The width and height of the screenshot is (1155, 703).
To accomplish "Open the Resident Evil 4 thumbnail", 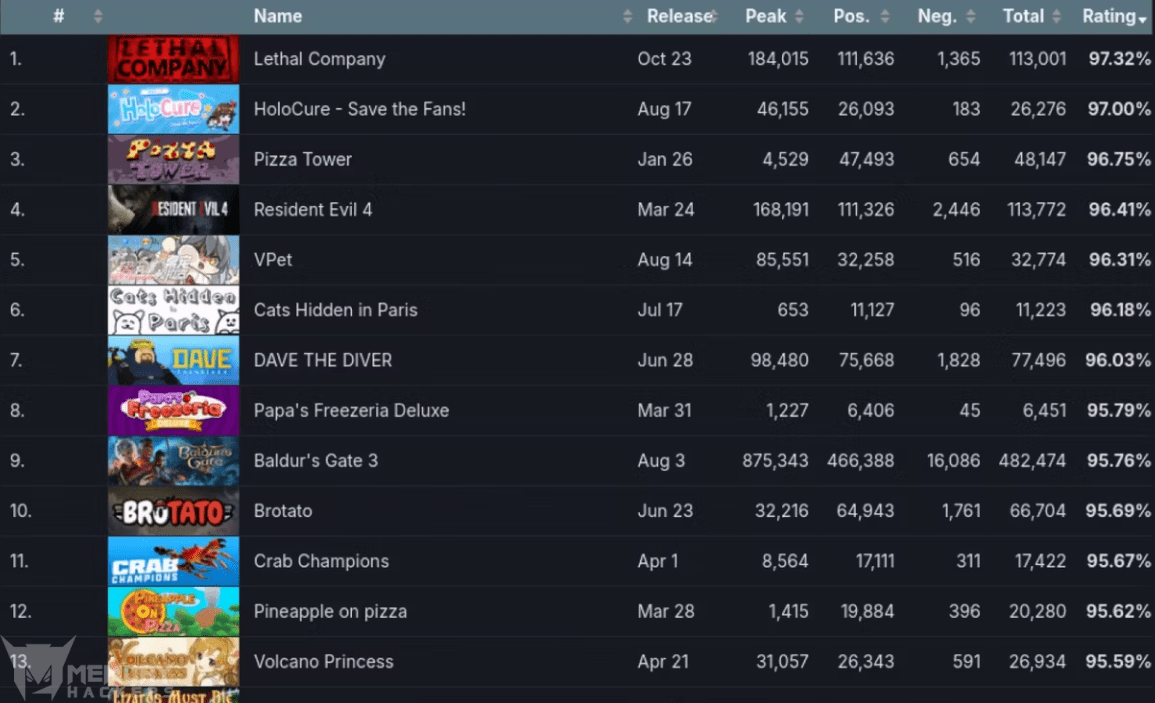I will (173, 209).
